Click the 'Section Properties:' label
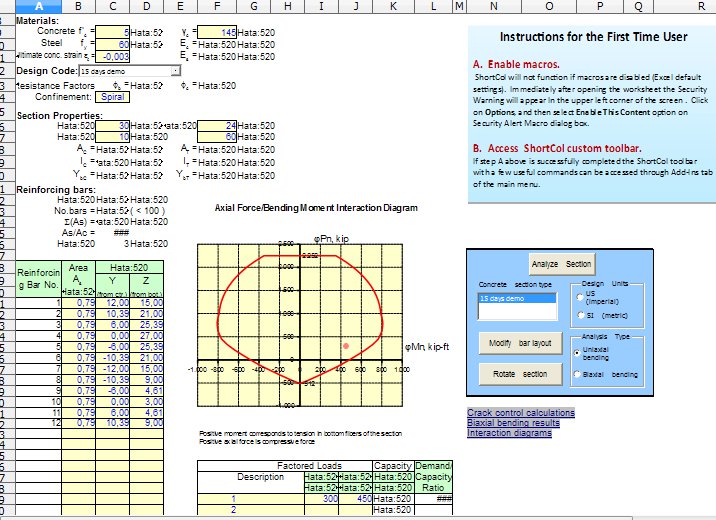The image size is (716, 520). (x=60, y=116)
